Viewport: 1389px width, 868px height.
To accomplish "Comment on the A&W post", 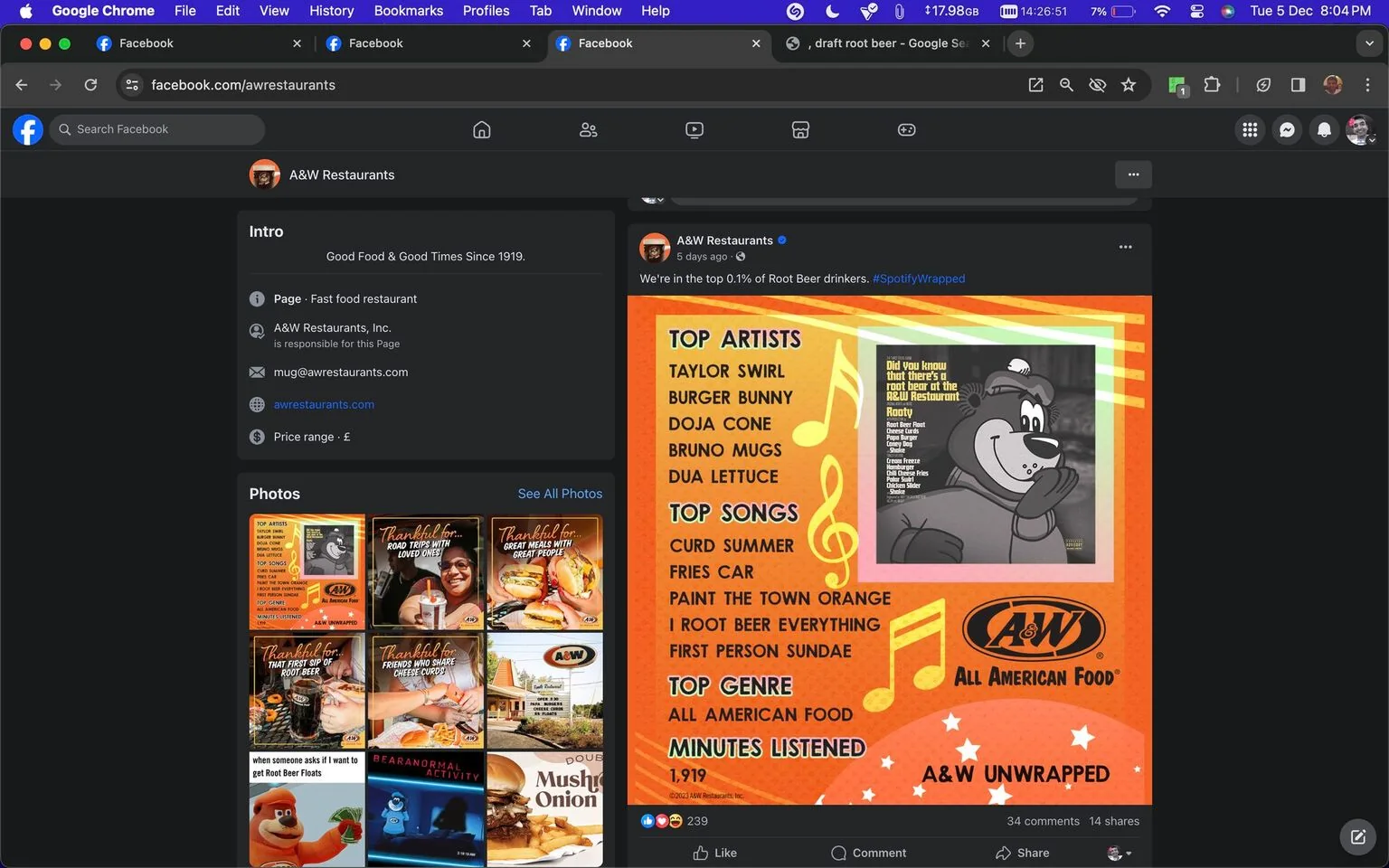I will pyautogui.click(x=868, y=853).
